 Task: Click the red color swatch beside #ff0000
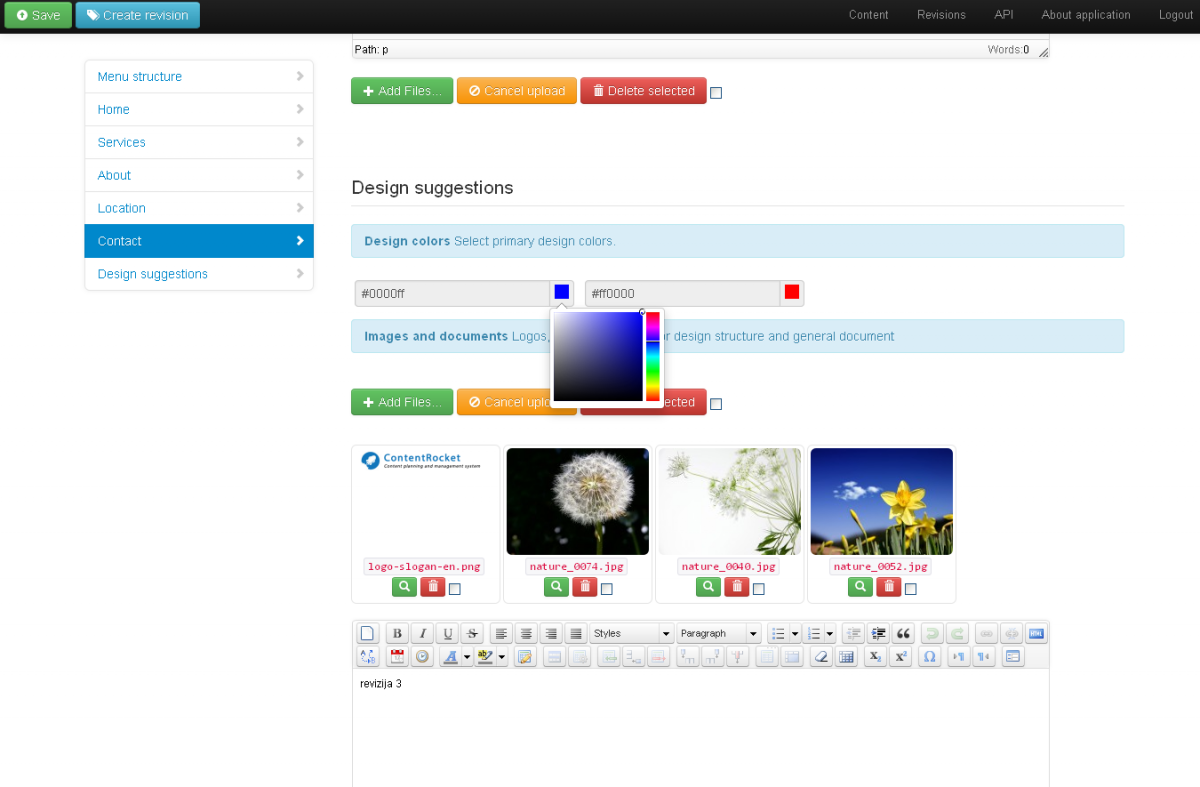pos(792,292)
